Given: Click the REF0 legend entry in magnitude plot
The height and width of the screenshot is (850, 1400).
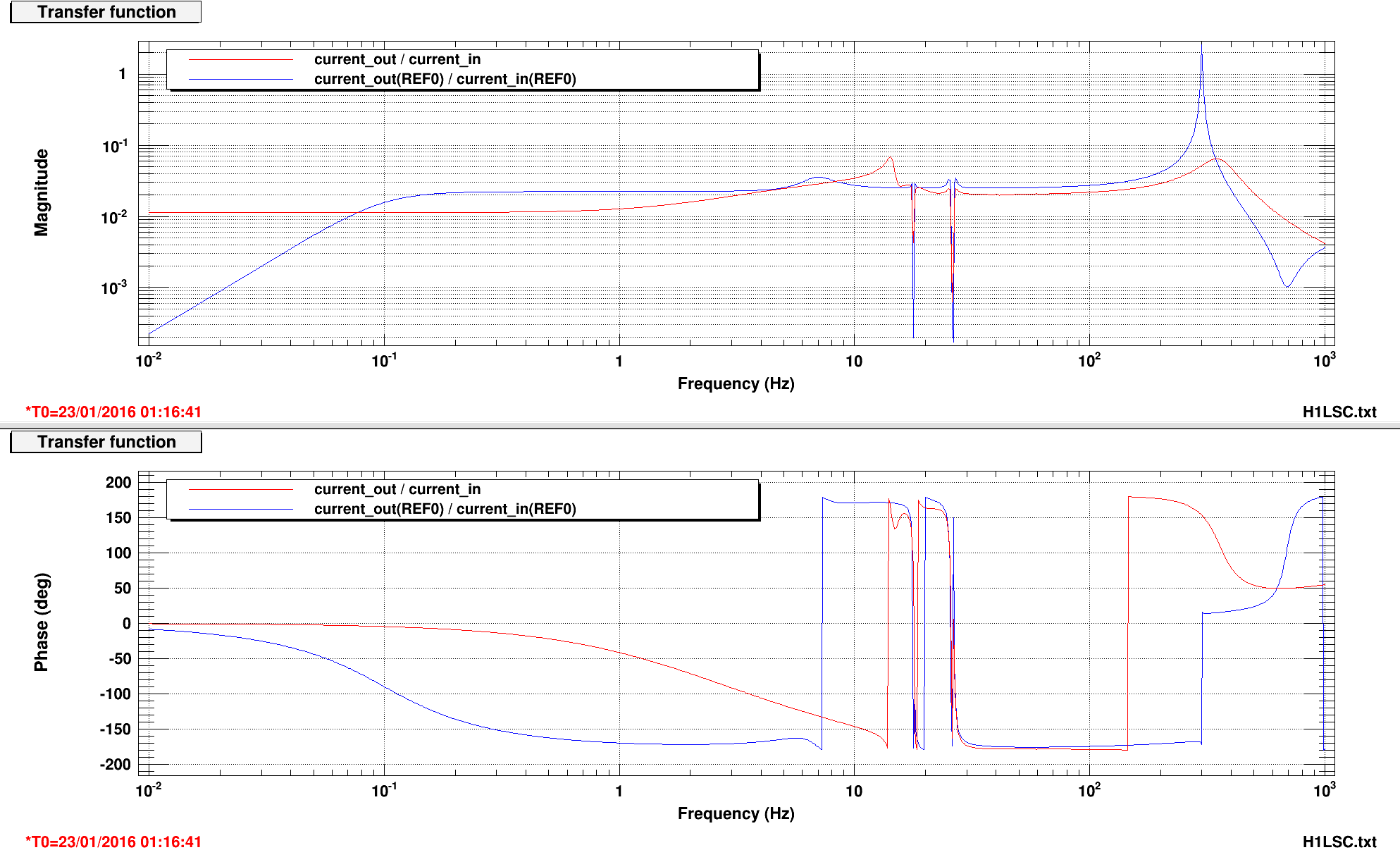Looking at the screenshot, I should (445, 79).
